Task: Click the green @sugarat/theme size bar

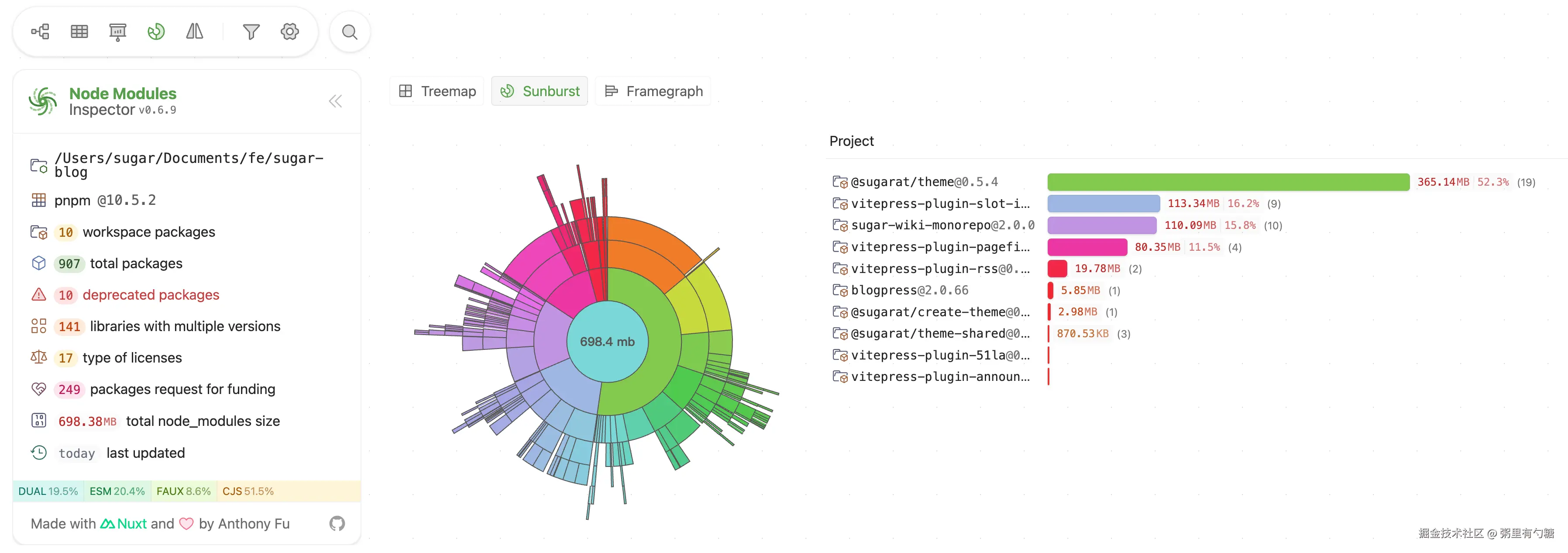Action: tap(1228, 182)
